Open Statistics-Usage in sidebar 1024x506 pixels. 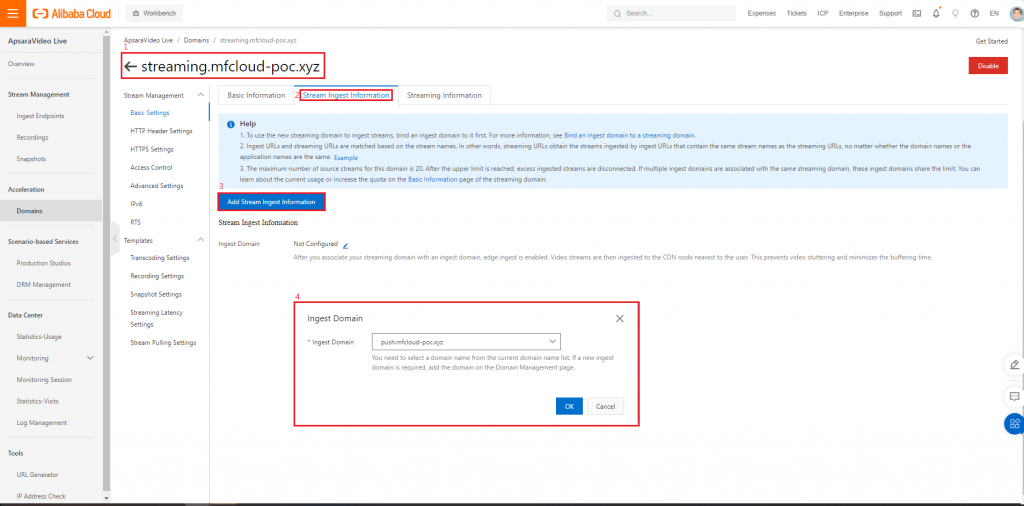click(39, 336)
